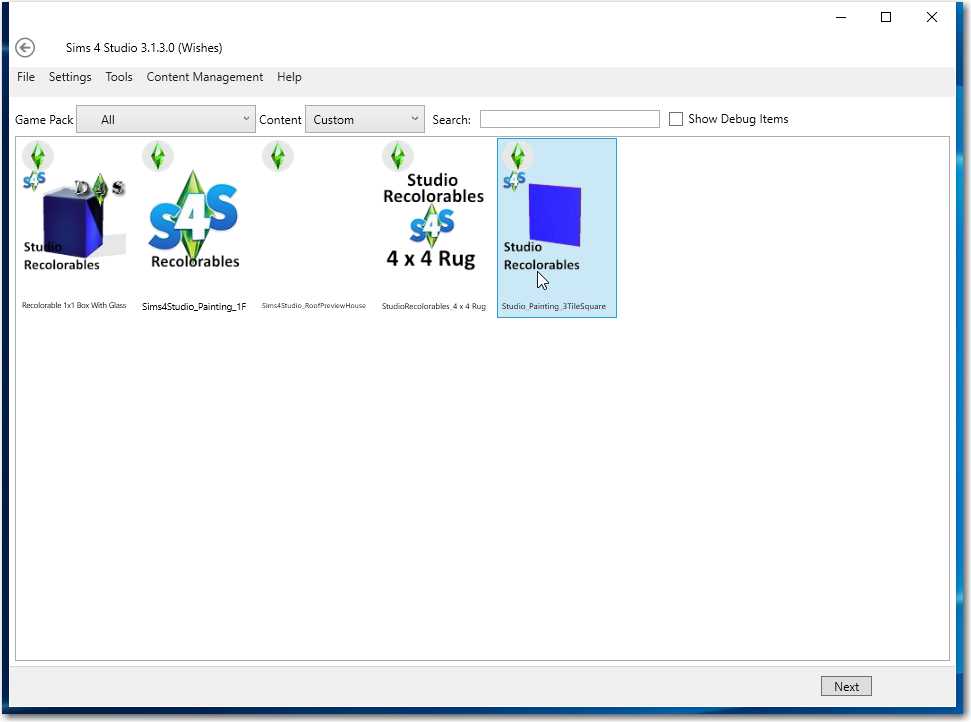Click the plumbob icon on the 3TileSquare painting item

coord(518,156)
